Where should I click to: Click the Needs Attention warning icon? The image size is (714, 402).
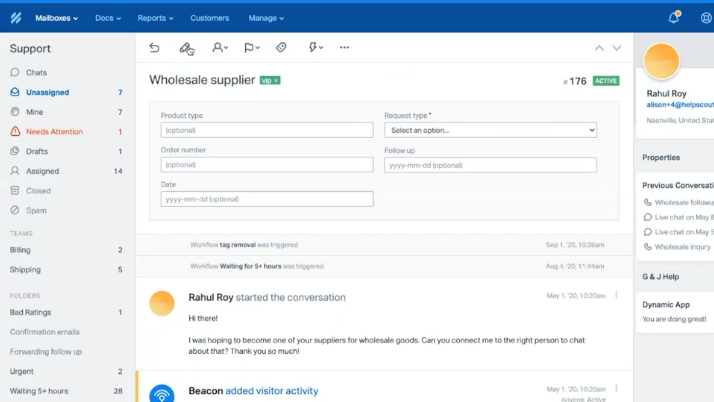pos(15,131)
